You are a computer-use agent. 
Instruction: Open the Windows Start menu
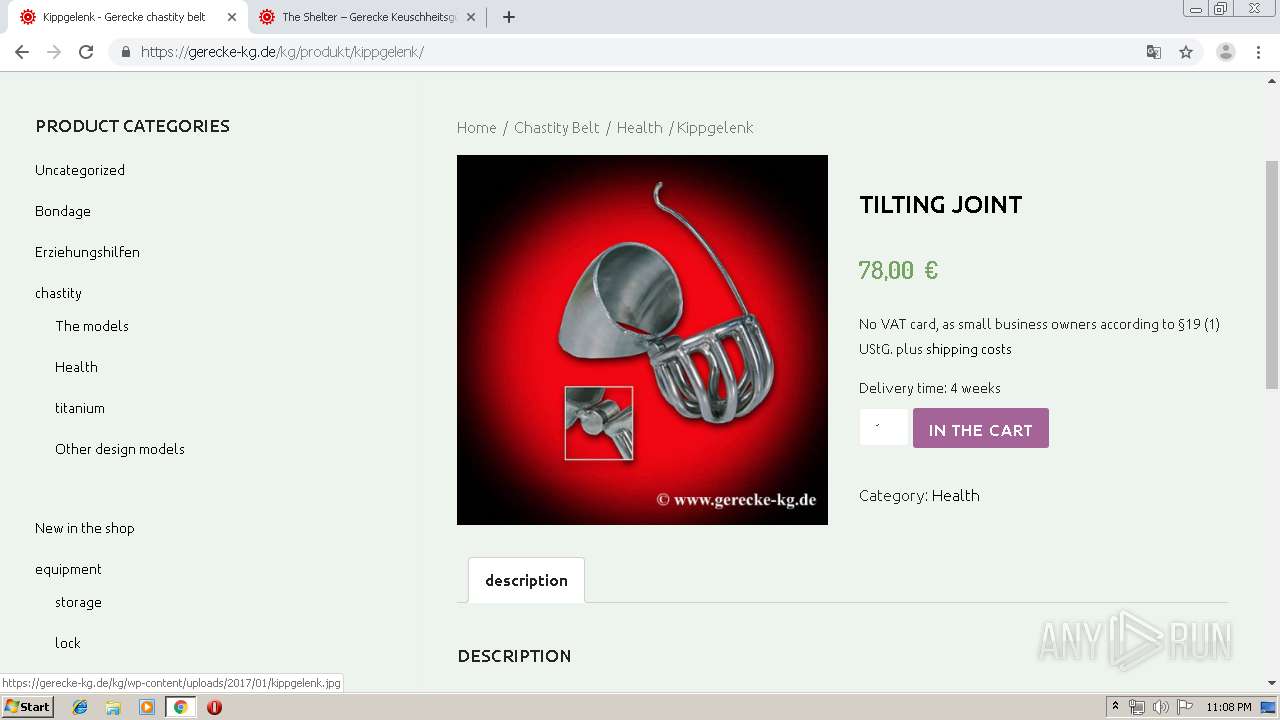pos(27,707)
